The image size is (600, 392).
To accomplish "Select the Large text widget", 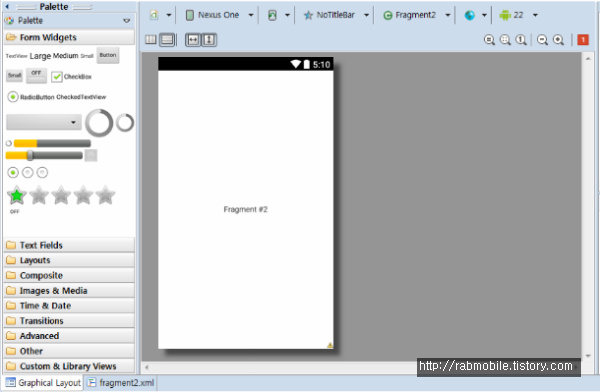I will pos(40,56).
